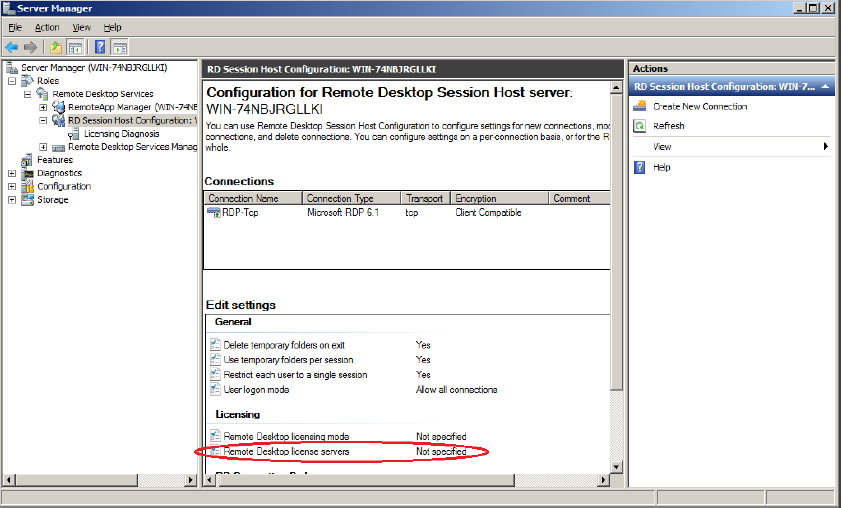Open the File menu

click(x=15, y=27)
